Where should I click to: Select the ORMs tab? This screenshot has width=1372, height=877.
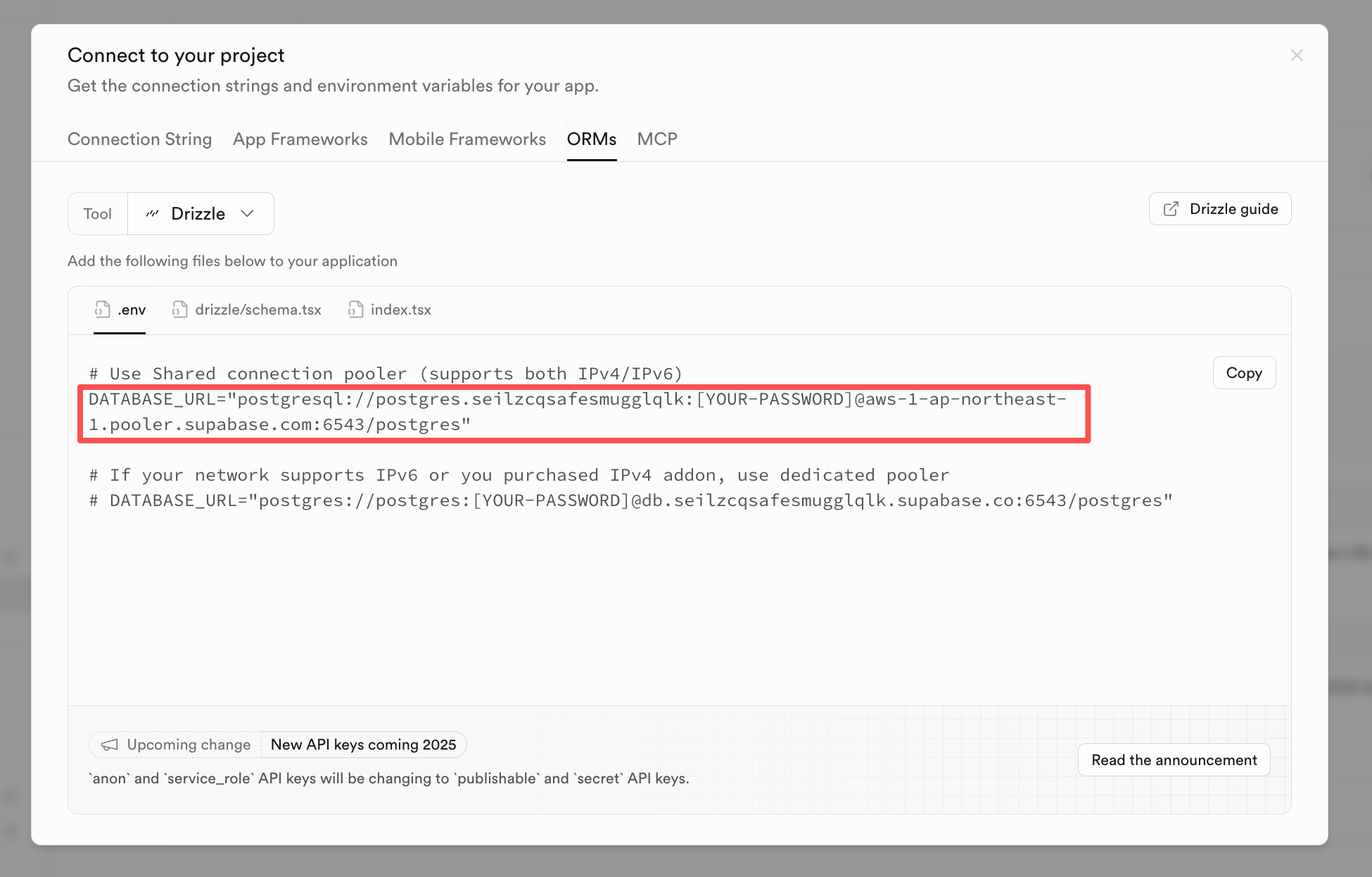tap(591, 139)
